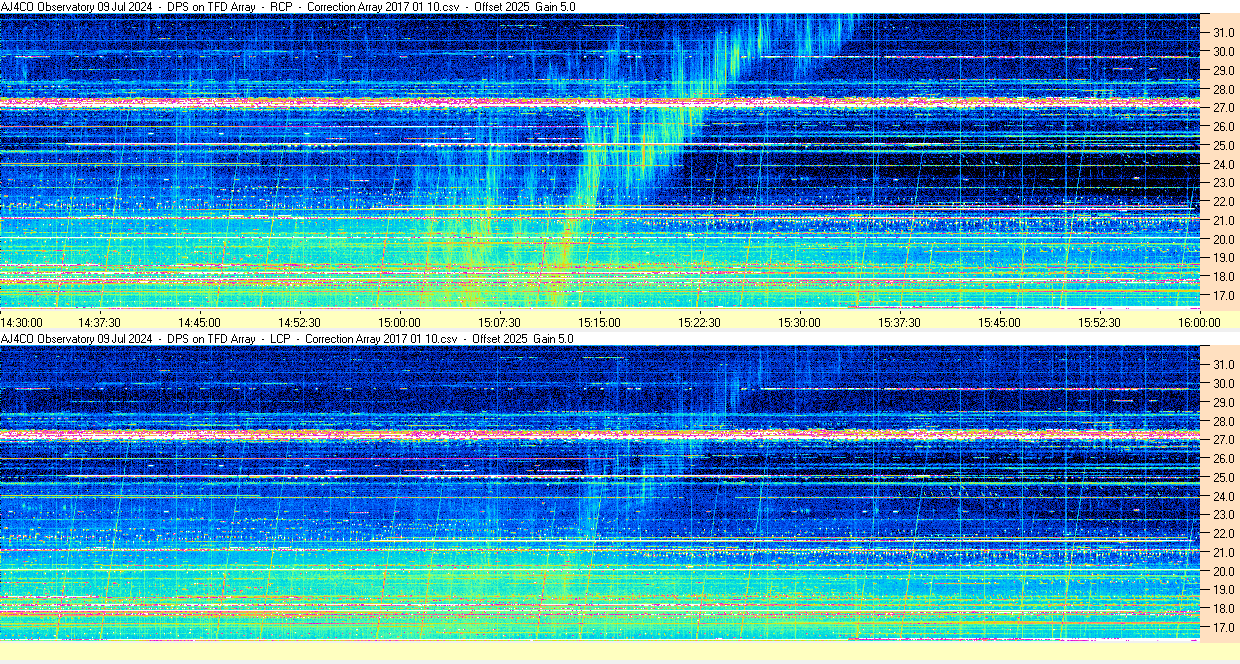Pick the 20.0 frequency label in LCP panel
1240x664 pixels.
click(x=1224, y=571)
